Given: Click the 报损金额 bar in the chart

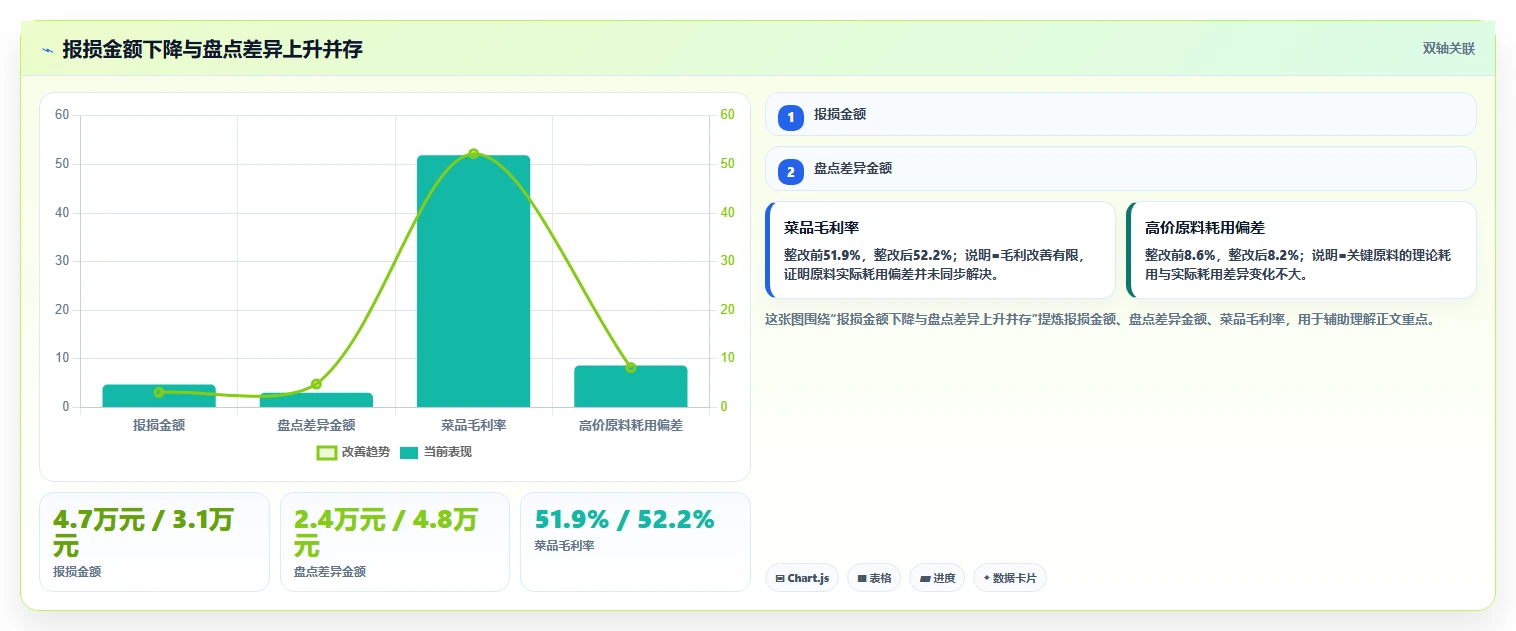Looking at the screenshot, I should pos(159,396).
